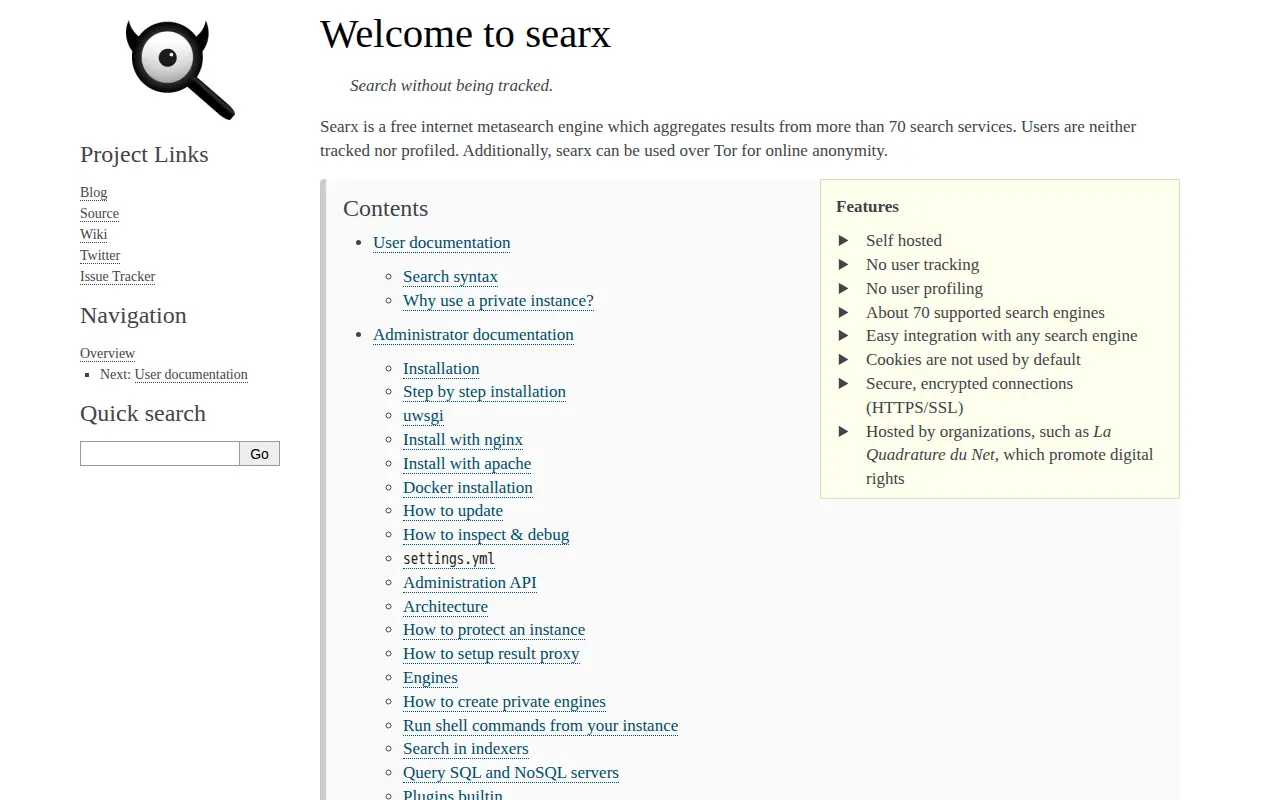Open the settings.yml reference link
Viewport: 1280px width, 800px height.
point(449,558)
